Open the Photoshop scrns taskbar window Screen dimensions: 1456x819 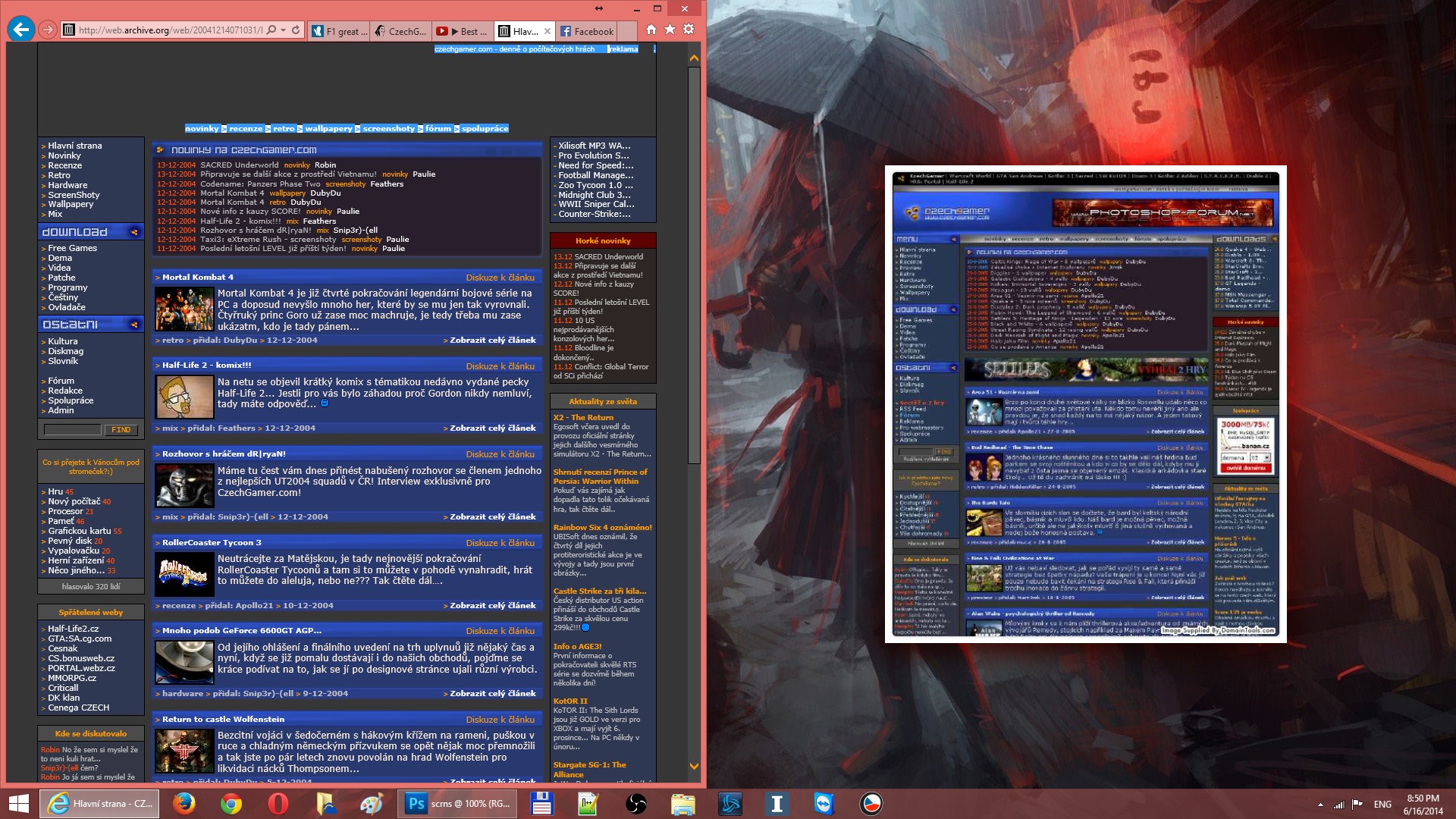coord(457,804)
